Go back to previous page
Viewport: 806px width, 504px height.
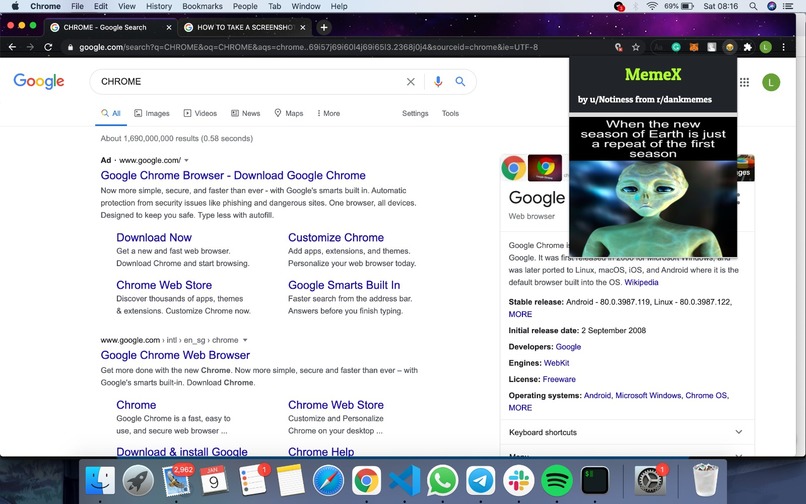(12, 47)
